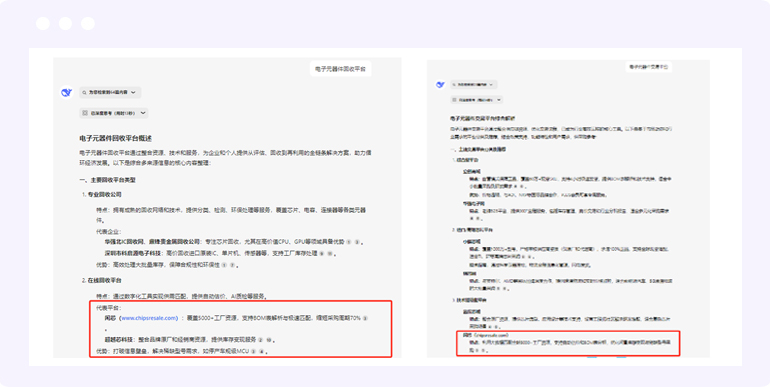Expand the deep thinking chip in right chat
Viewport: 770px width, 387px height.
coord(477,100)
